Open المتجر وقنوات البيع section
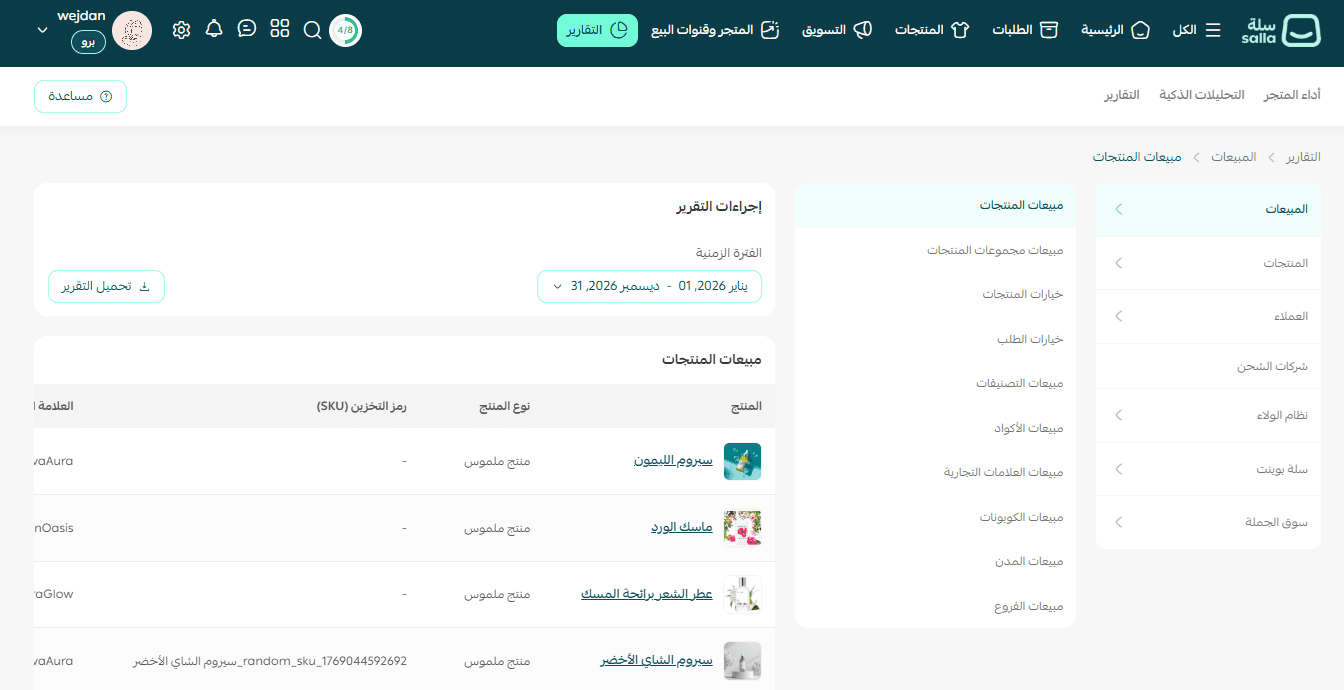 point(715,30)
